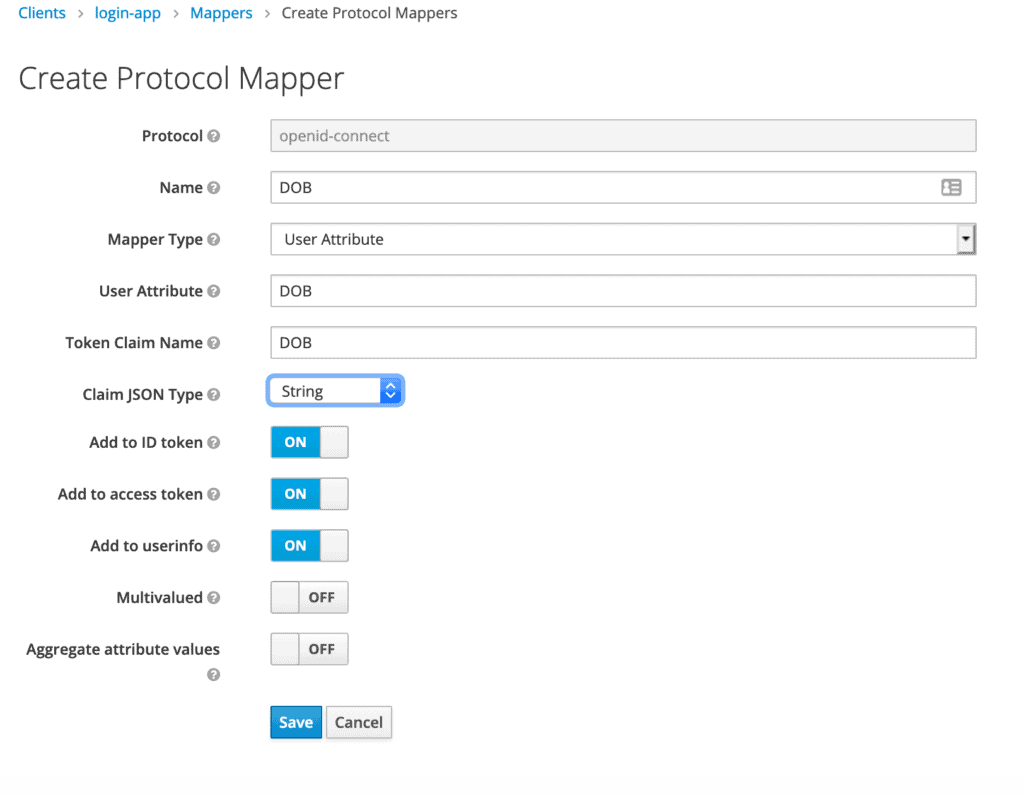1024x796 pixels.
Task: Click help icon next to Token Claim Name
Action: [x=214, y=343]
